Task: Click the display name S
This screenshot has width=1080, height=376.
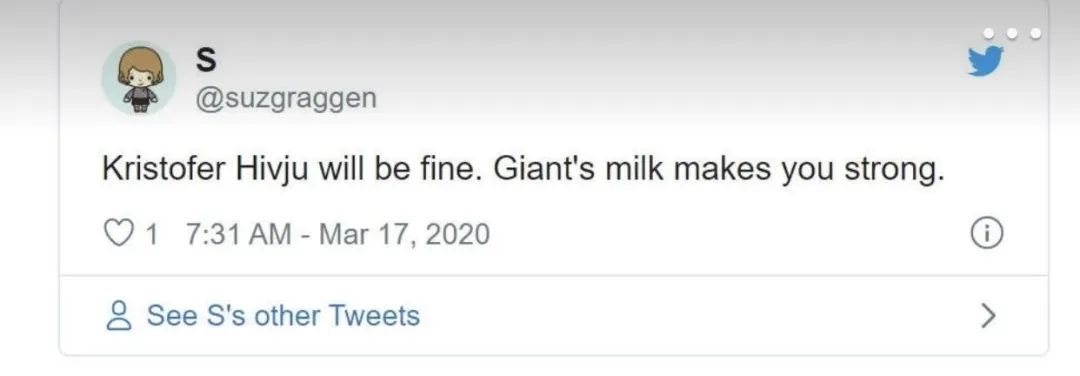Action: [206, 60]
